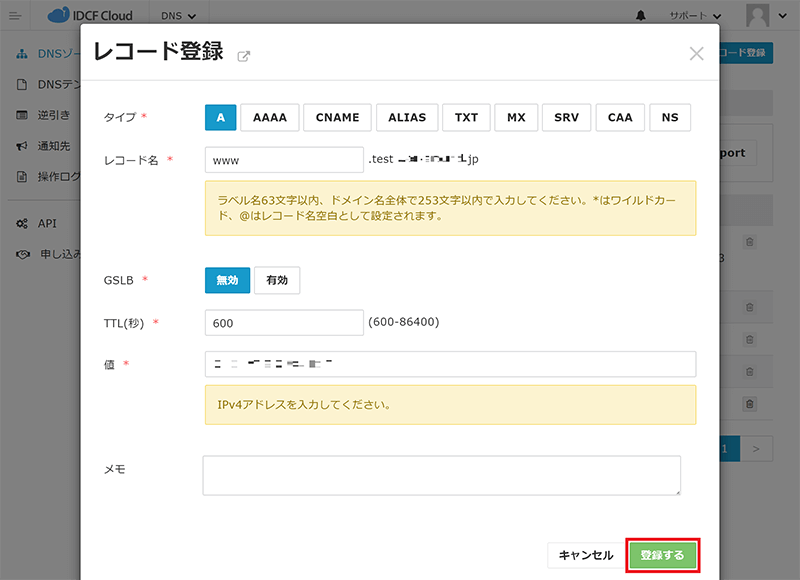The width and height of the screenshot is (800, 580).
Task: Choose the TXT record type
Action: (466, 117)
